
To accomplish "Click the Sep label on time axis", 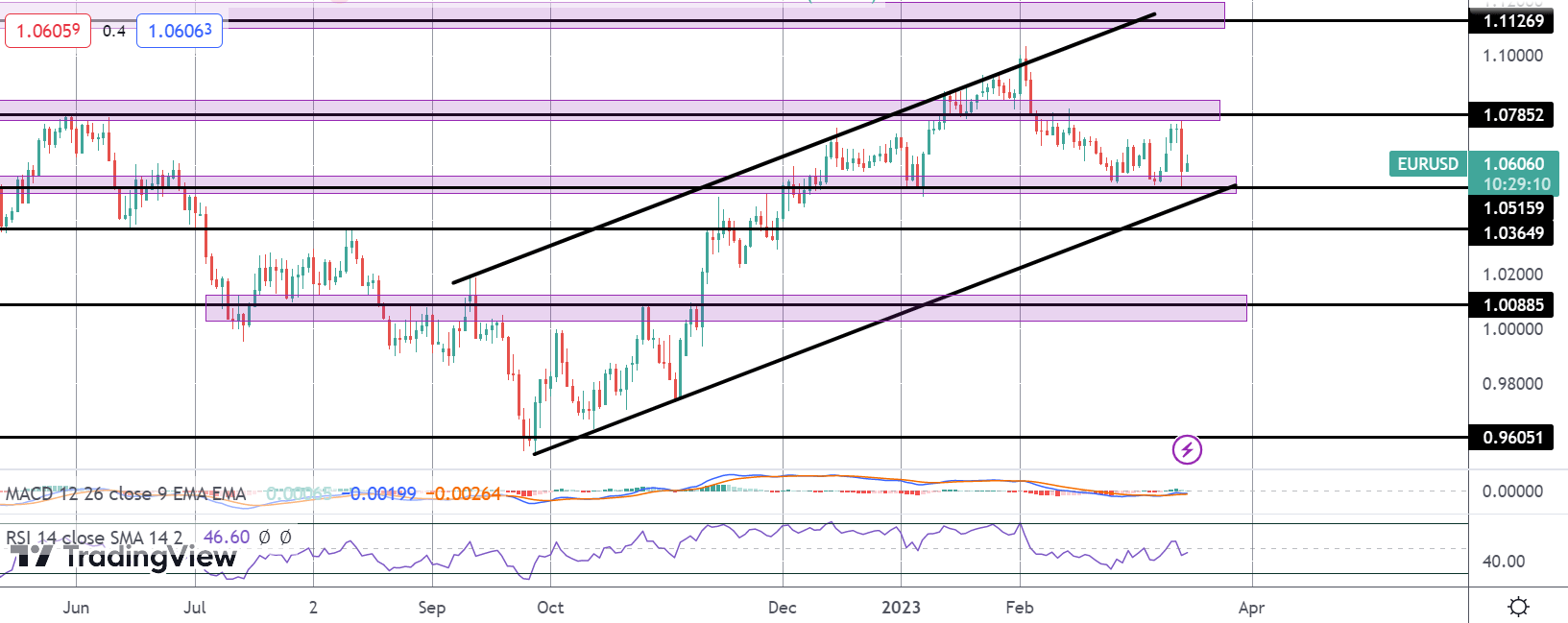I will pos(432,608).
